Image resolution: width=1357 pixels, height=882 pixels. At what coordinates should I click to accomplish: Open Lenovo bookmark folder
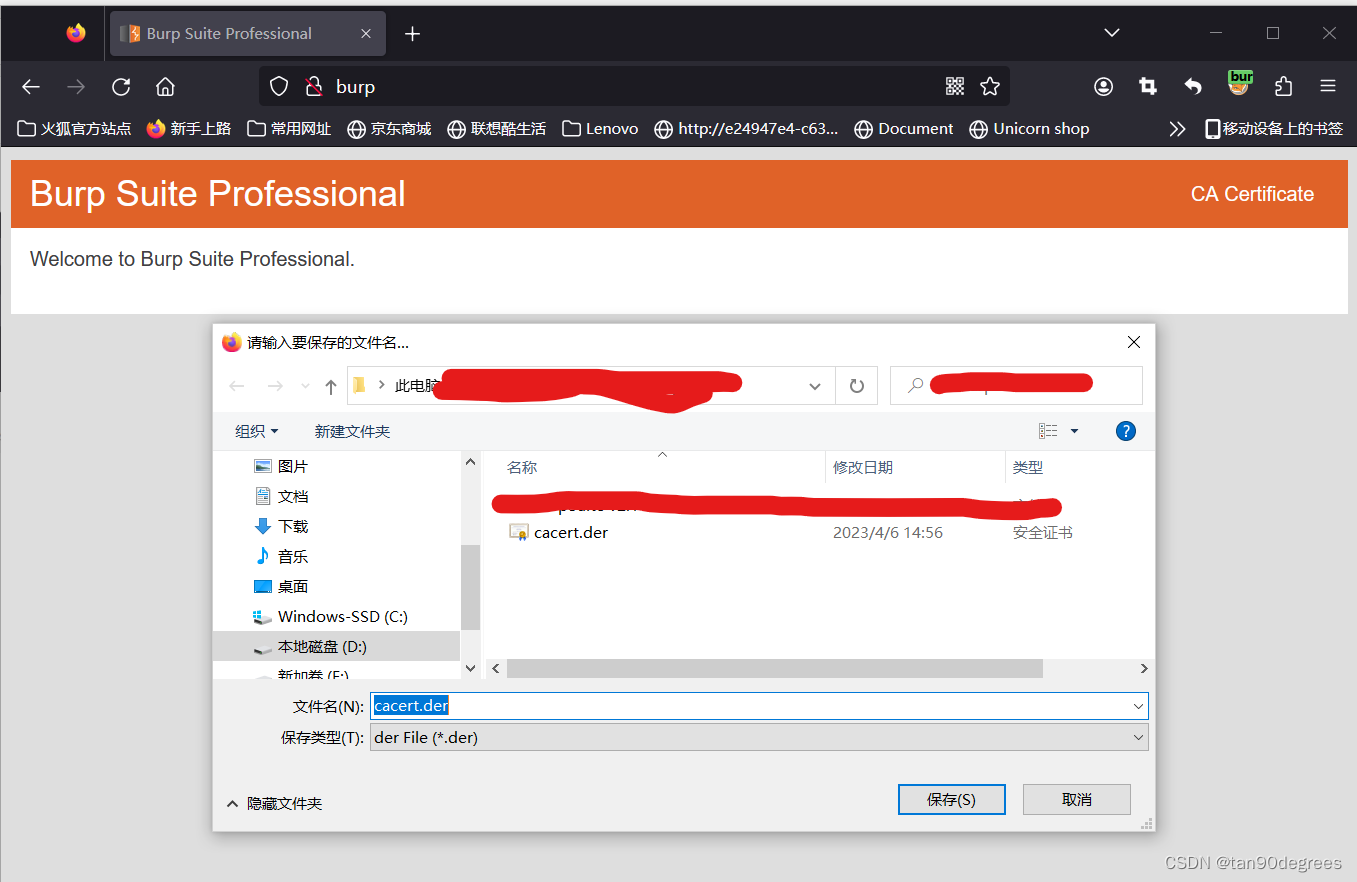pyautogui.click(x=600, y=129)
